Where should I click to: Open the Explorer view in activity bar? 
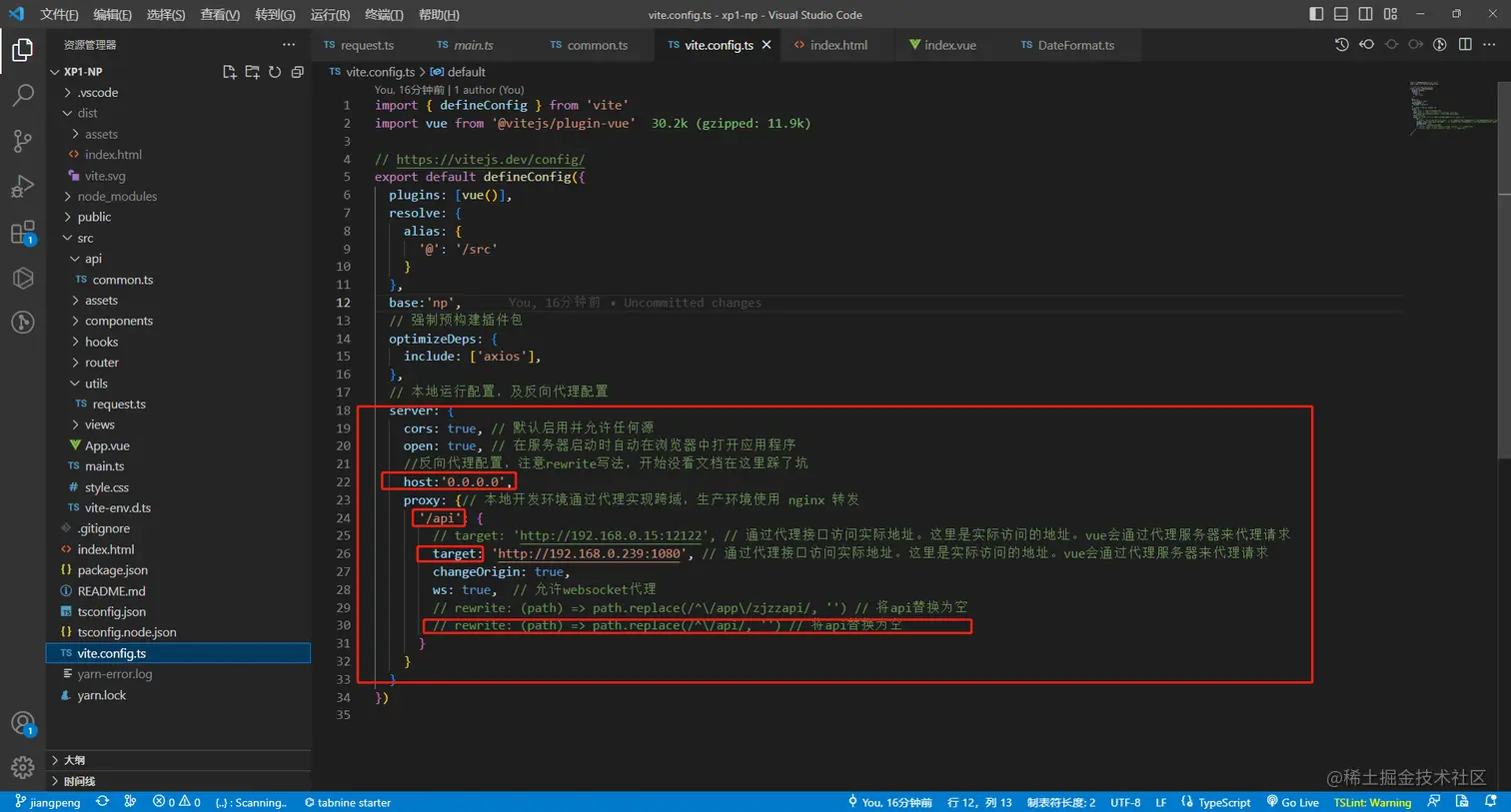tap(22, 50)
